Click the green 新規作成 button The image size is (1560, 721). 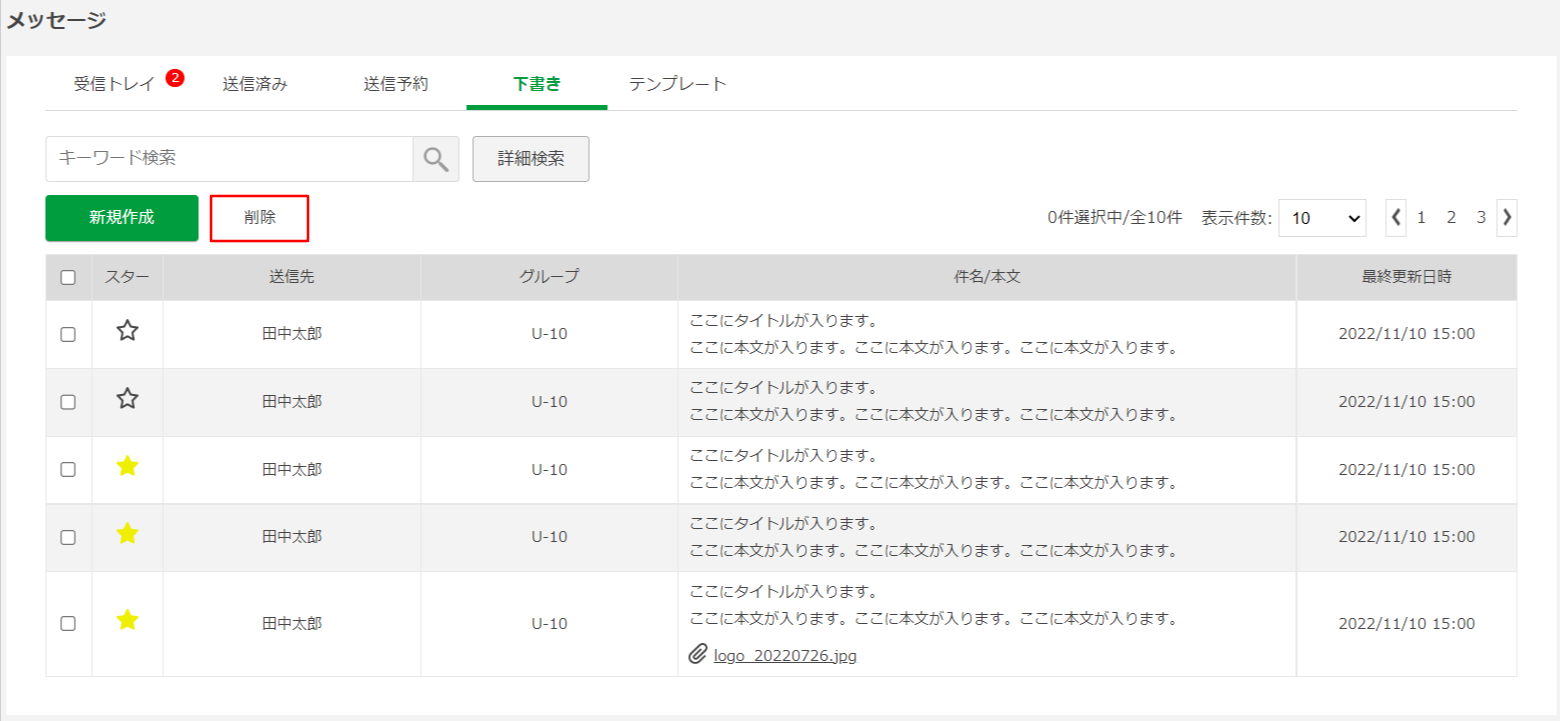[122, 218]
